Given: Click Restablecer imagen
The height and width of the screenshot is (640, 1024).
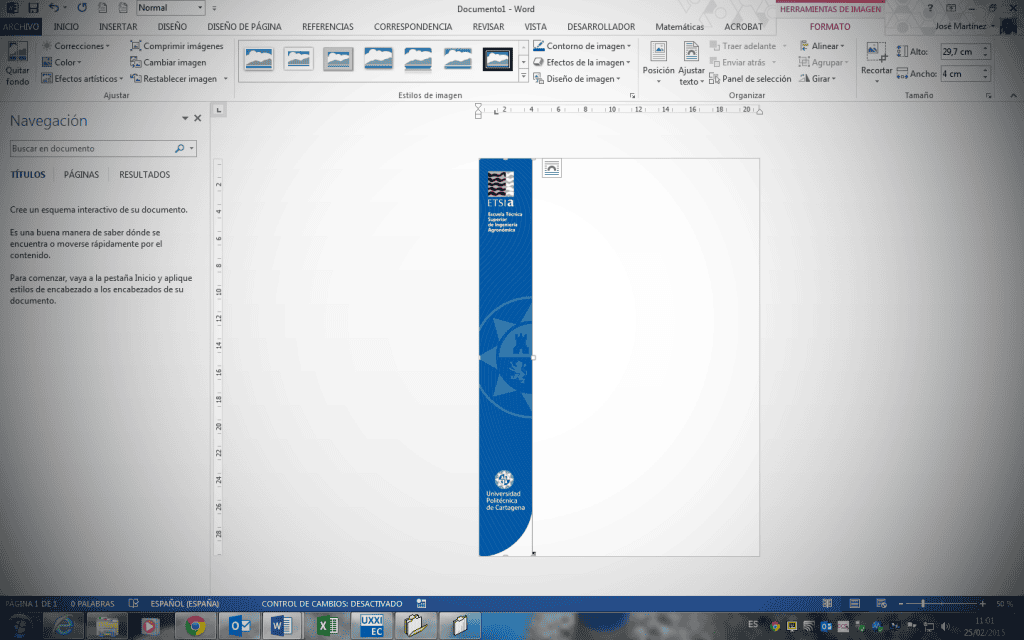Looking at the screenshot, I should (x=174, y=78).
